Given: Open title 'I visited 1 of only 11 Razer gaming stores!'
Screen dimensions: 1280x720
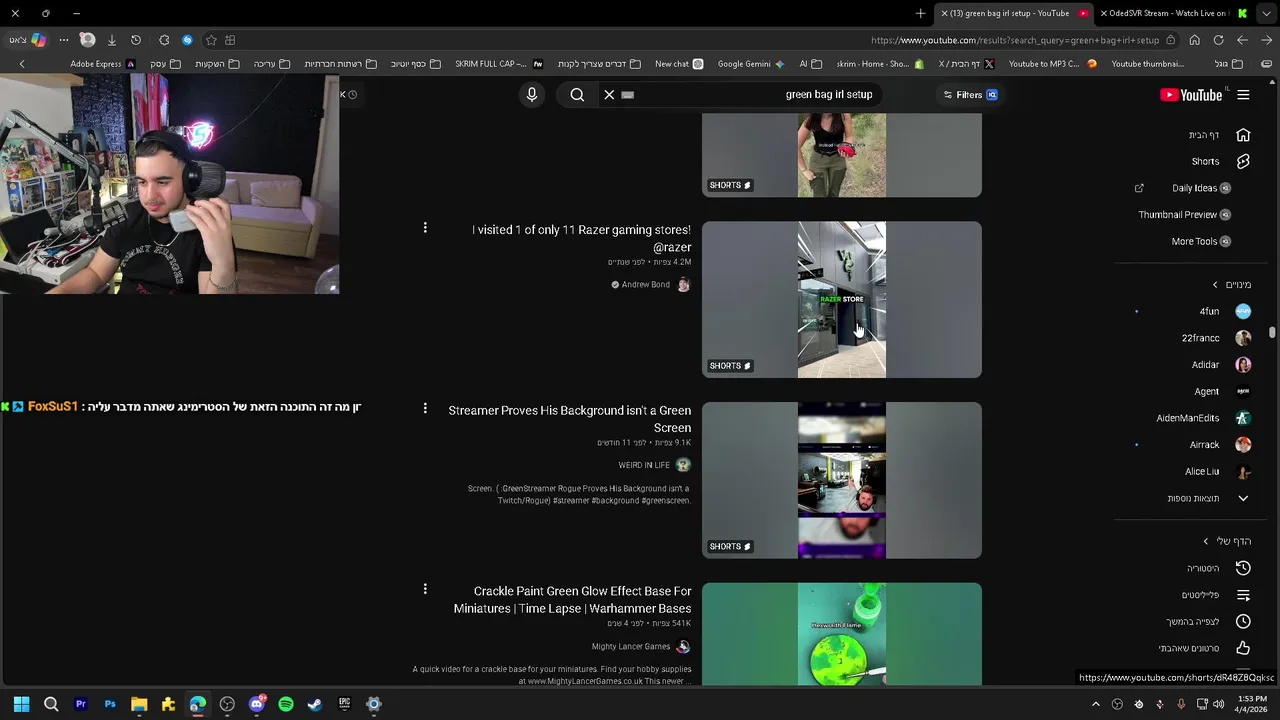Looking at the screenshot, I should tap(581, 238).
